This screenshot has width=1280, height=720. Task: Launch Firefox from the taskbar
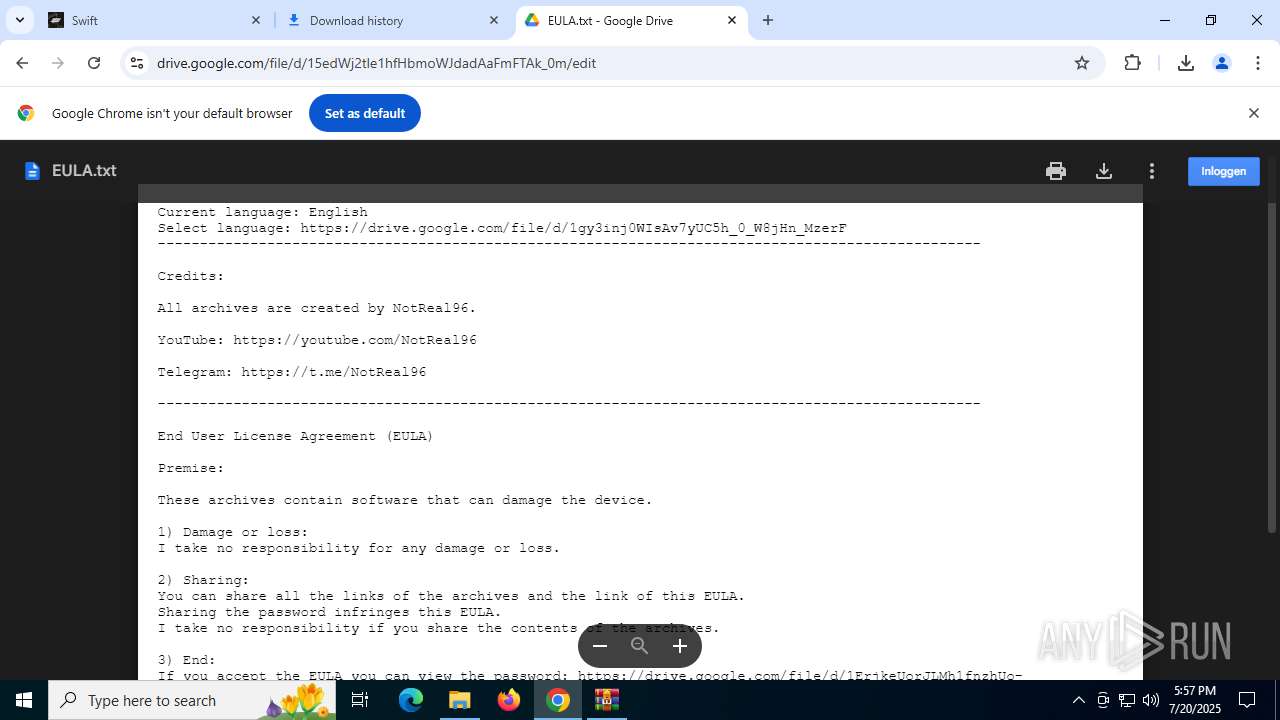[509, 700]
